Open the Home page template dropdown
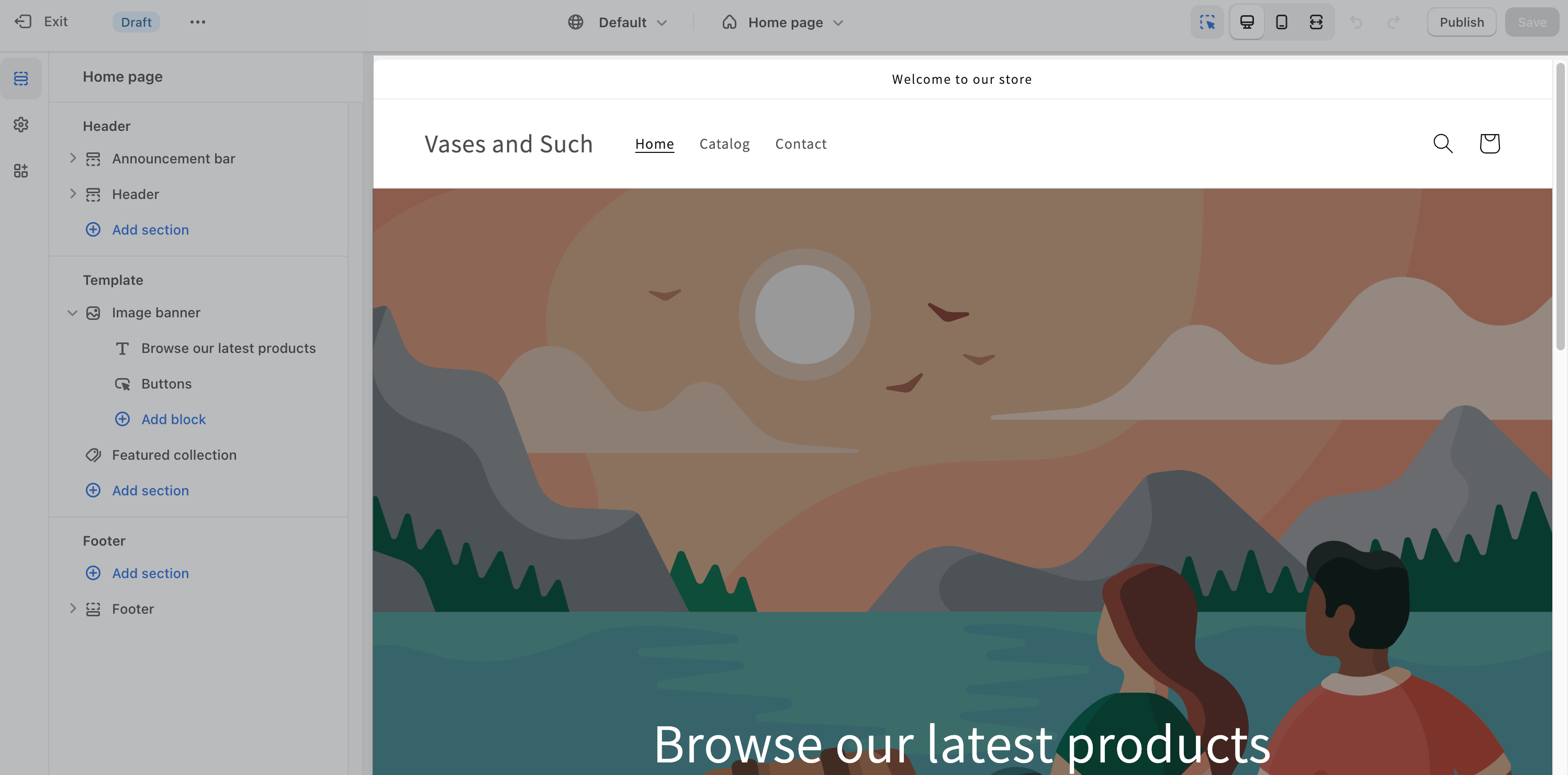The width and height of the screenshot is (1568, 775). click(783, 23)
